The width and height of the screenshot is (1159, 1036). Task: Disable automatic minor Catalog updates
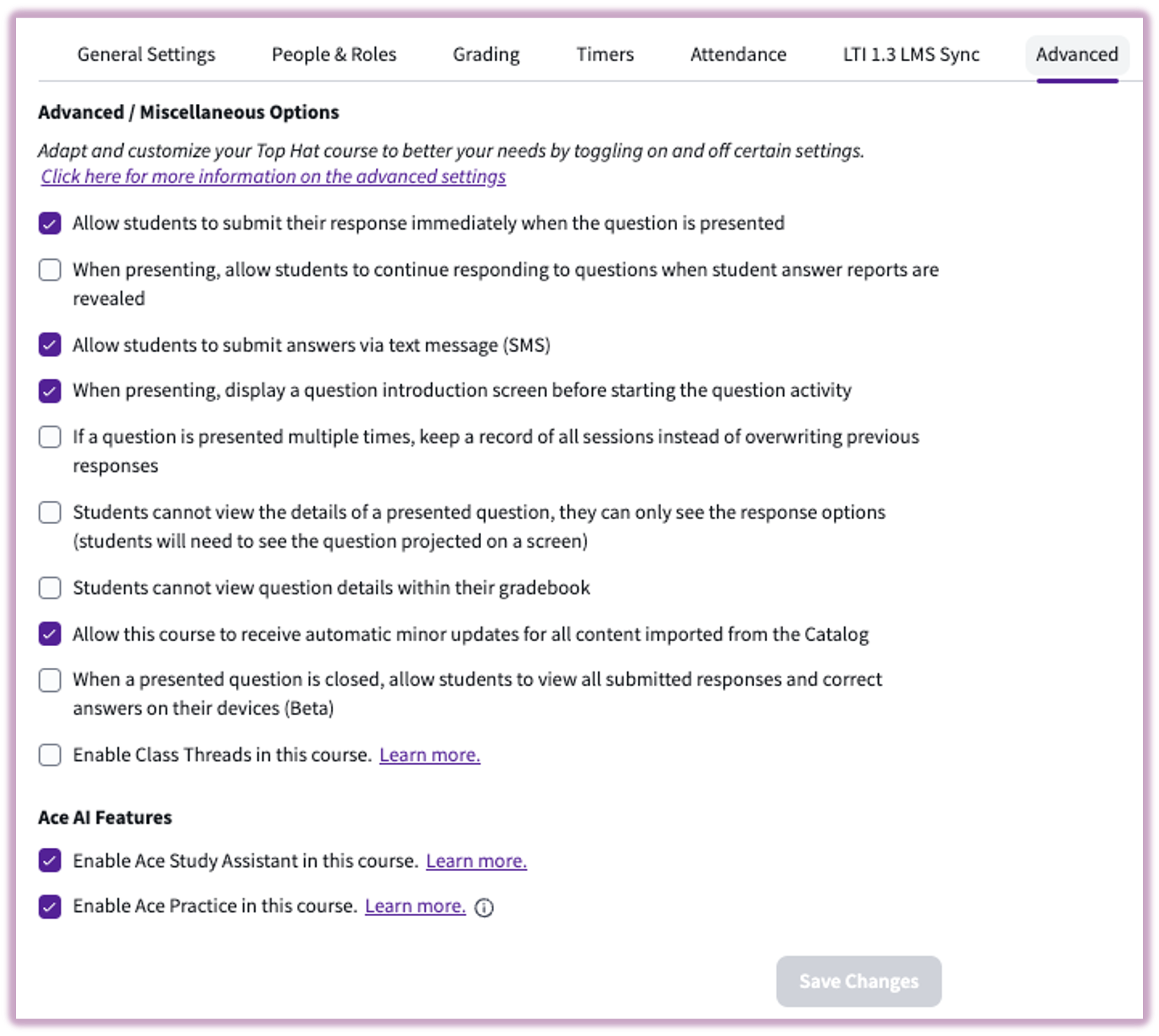pos(49,634)
